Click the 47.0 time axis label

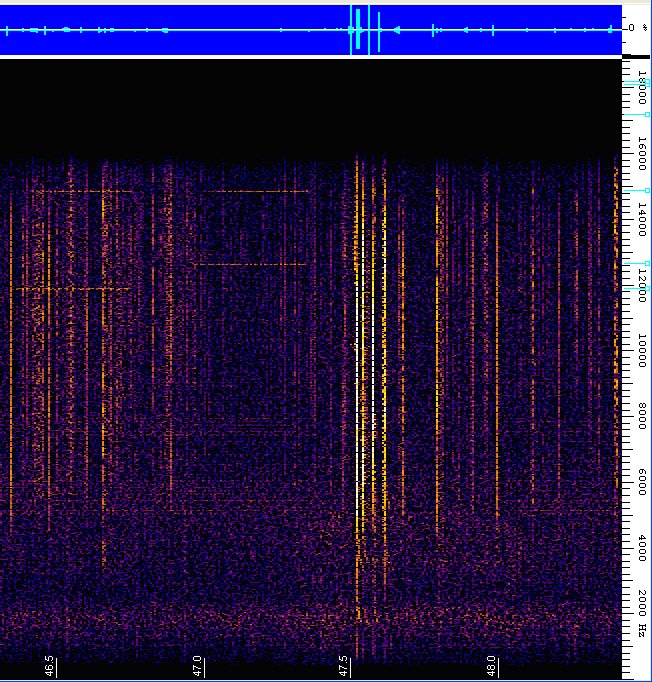point(197,666)
